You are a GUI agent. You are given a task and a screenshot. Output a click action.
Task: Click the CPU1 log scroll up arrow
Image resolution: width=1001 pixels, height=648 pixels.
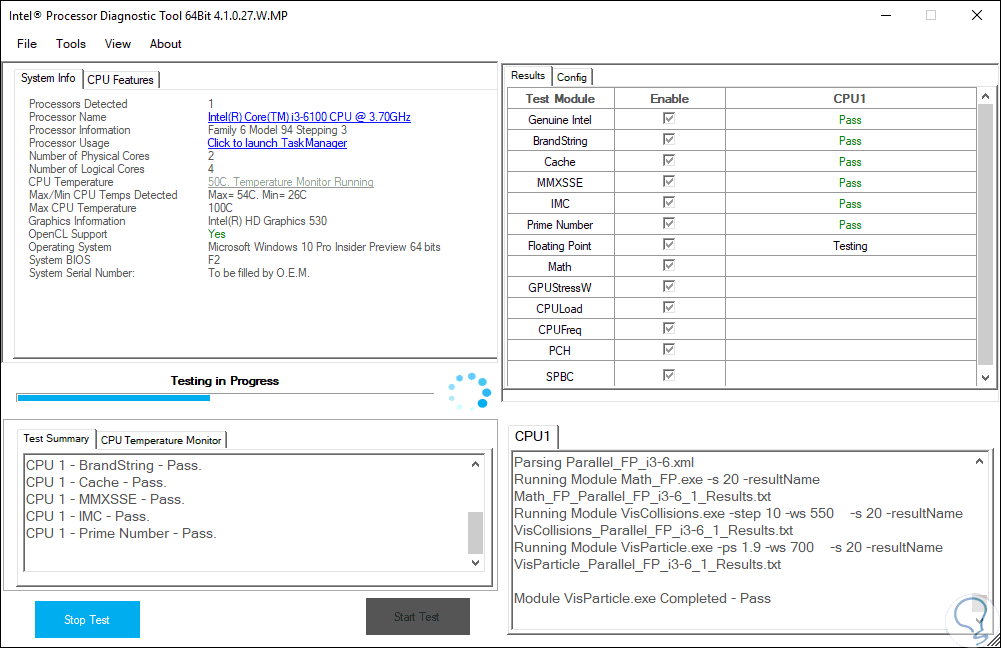pyautogui.click(x=979, y=461)
